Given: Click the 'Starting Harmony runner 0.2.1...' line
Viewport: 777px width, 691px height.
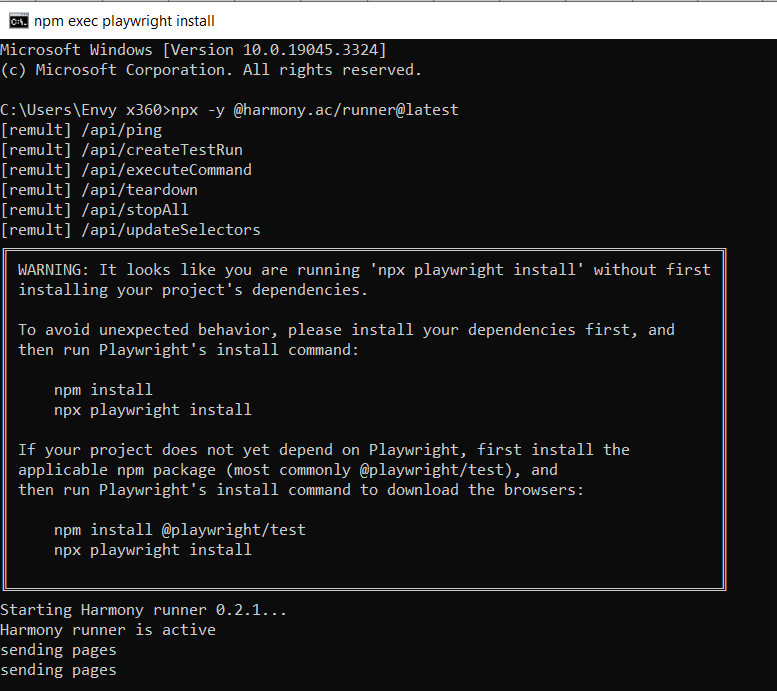Looking at the screenshot, I should [144, 610].
